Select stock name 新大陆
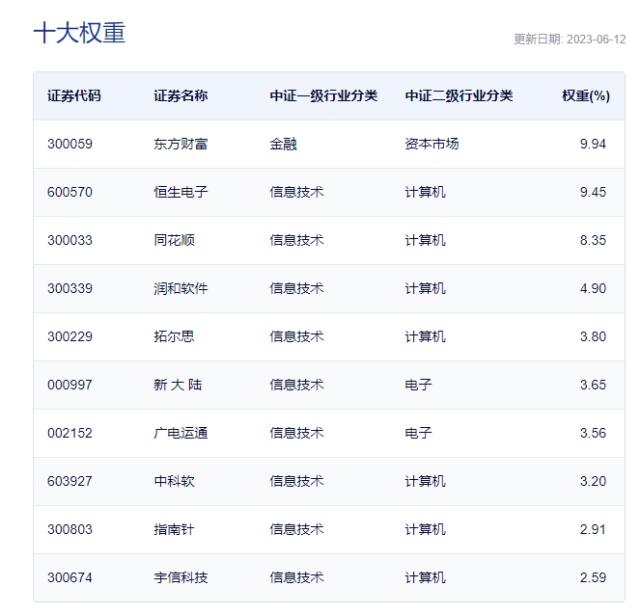The image size is (640, 614). (178, 385)
